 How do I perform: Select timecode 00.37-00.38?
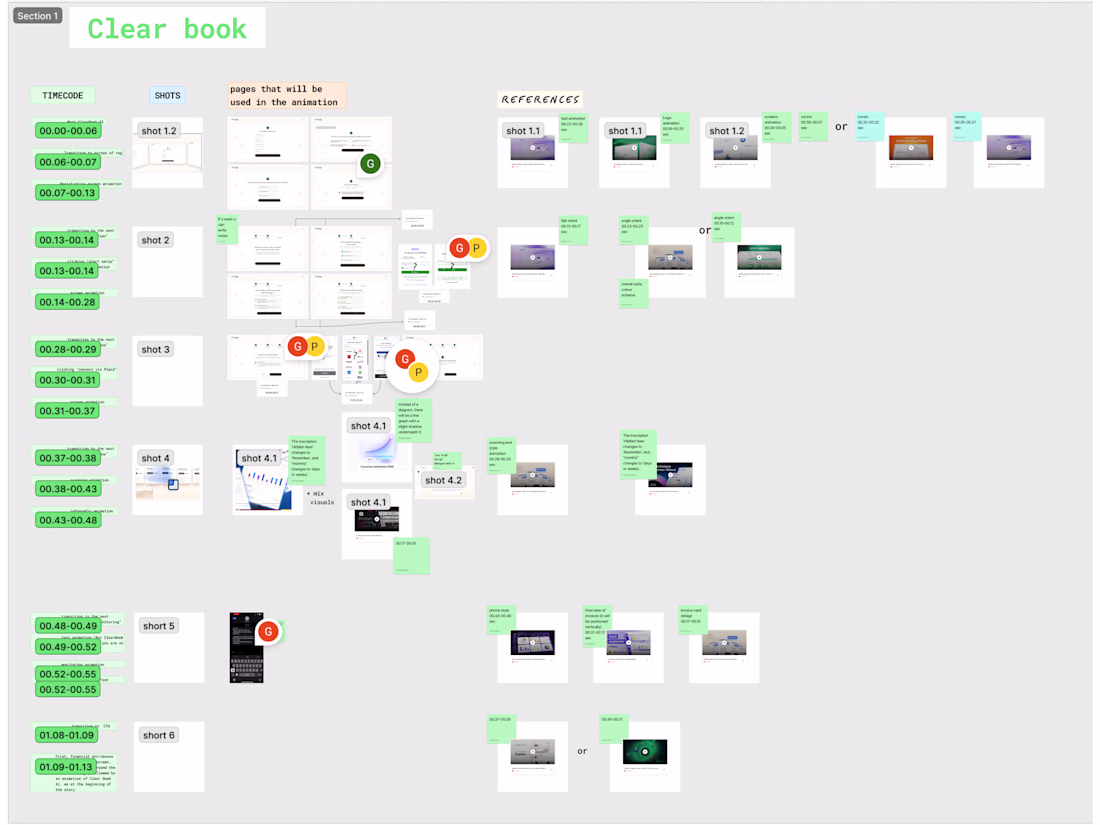(68, 458)
